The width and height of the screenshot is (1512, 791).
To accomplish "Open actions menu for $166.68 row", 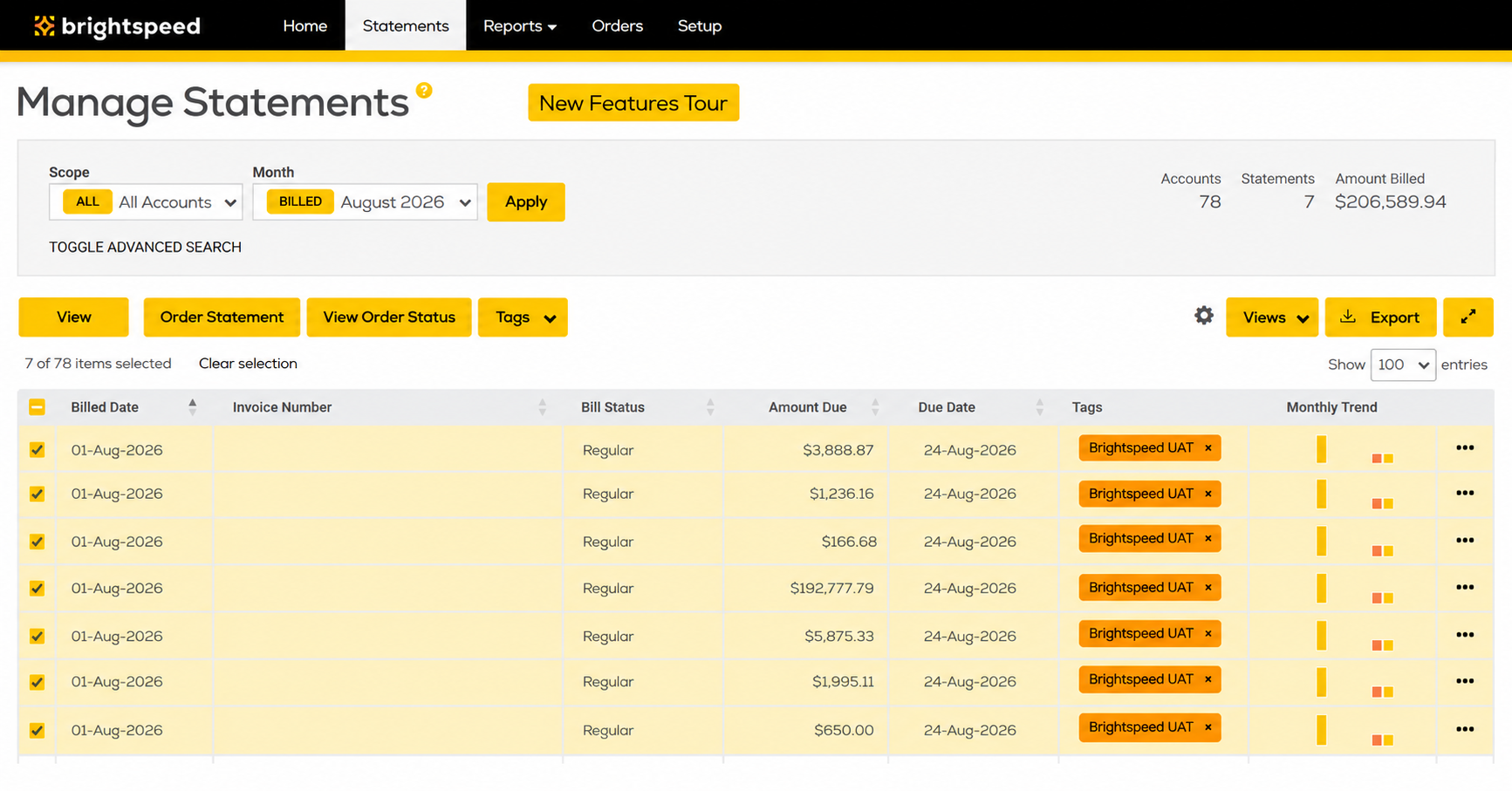I will (x=1465, y=540).
